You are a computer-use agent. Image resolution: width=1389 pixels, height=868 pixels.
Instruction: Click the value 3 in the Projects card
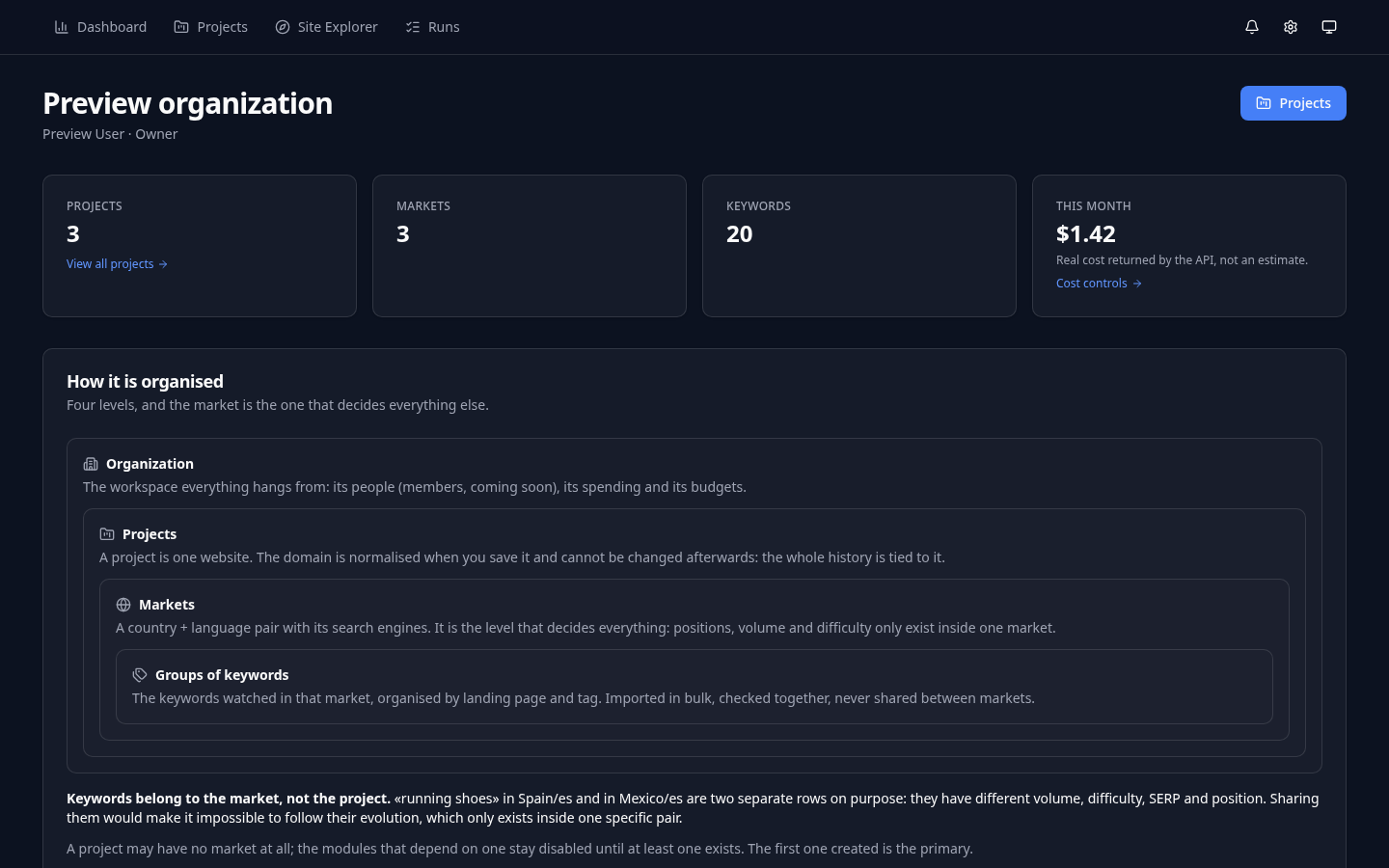point(73,233)
